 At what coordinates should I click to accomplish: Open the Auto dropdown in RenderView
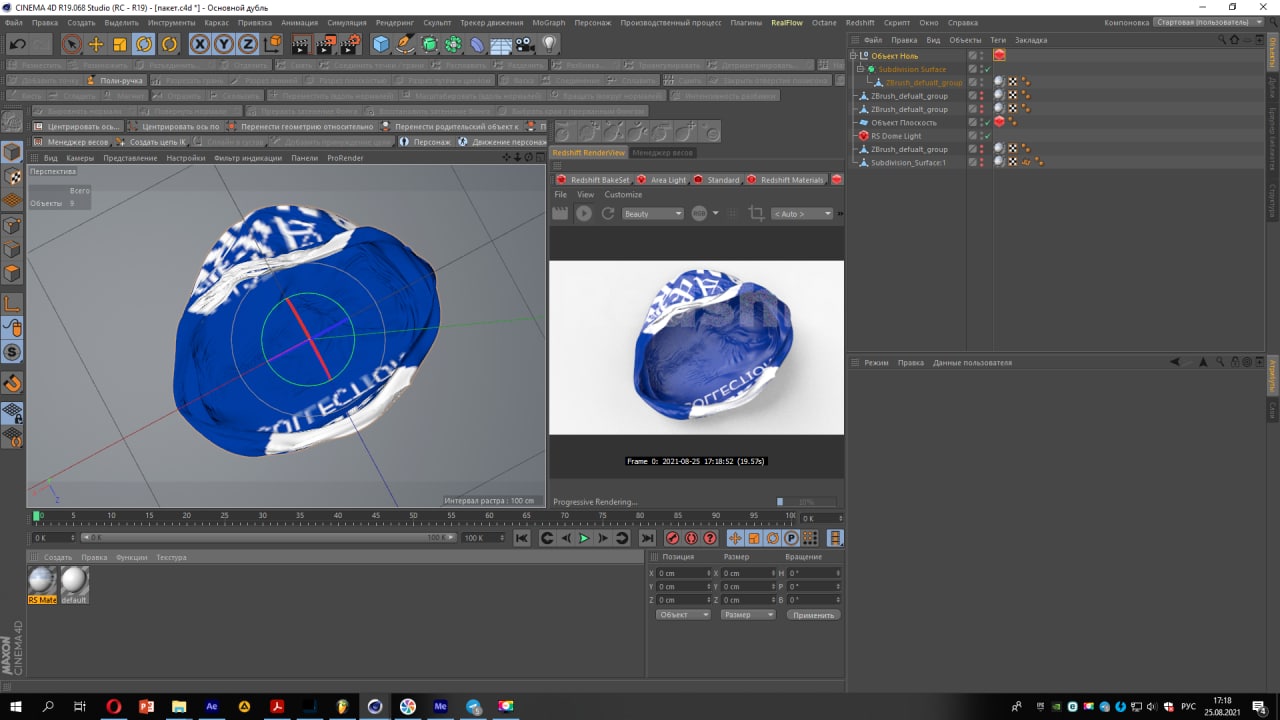click(801, 214)
